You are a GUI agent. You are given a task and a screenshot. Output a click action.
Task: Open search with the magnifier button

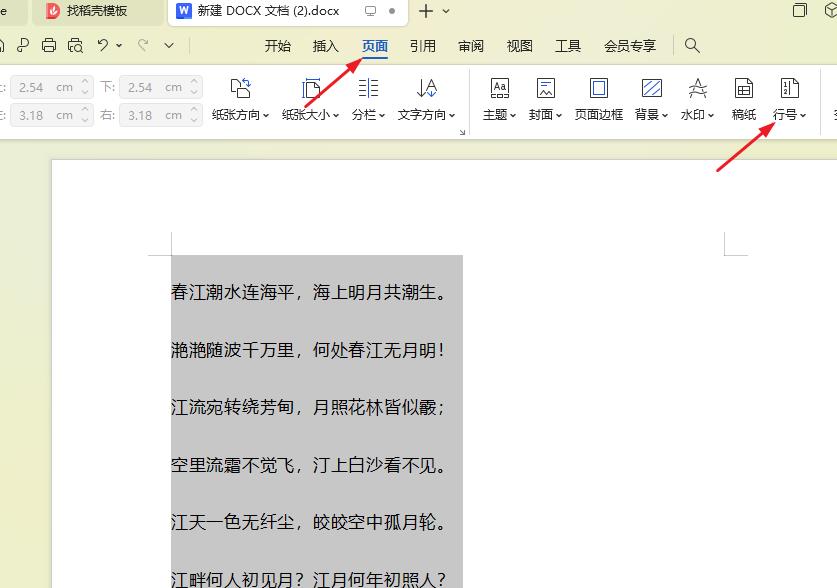point(691,46)
